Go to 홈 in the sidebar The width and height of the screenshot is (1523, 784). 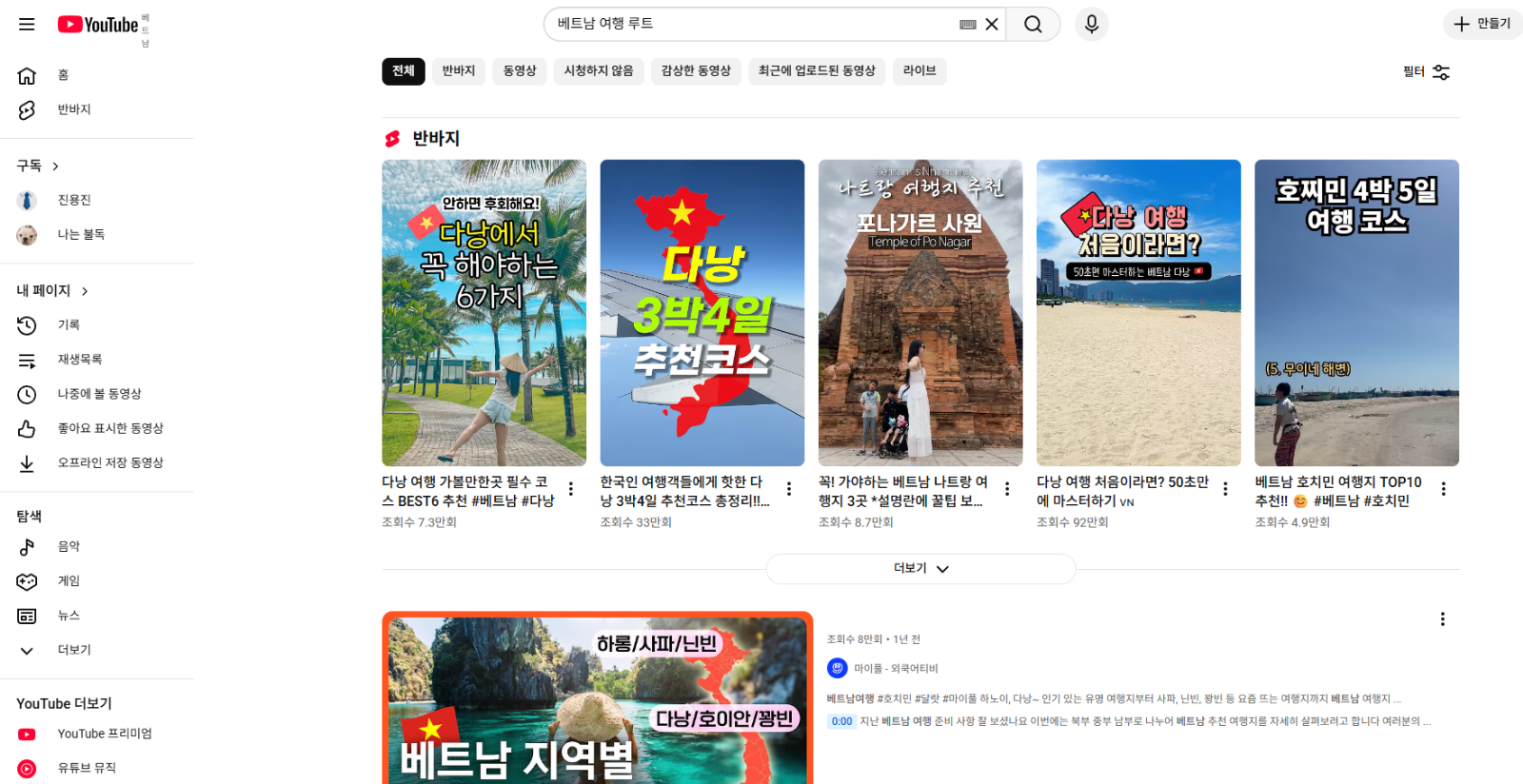[x=97, y=75]
